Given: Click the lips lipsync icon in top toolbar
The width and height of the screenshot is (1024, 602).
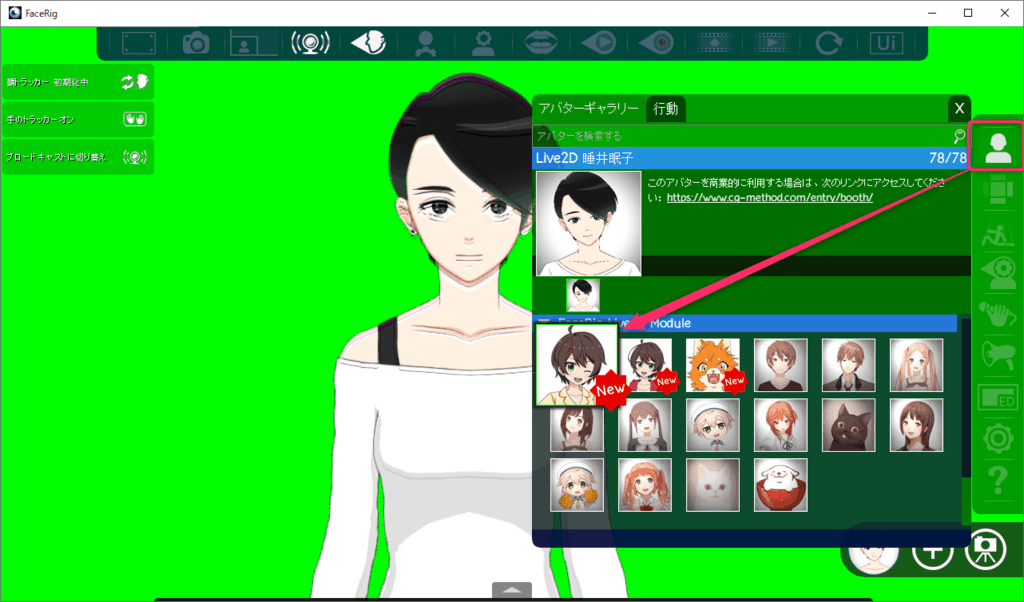Looking at the screenshot, I should (x=541, y=43).
